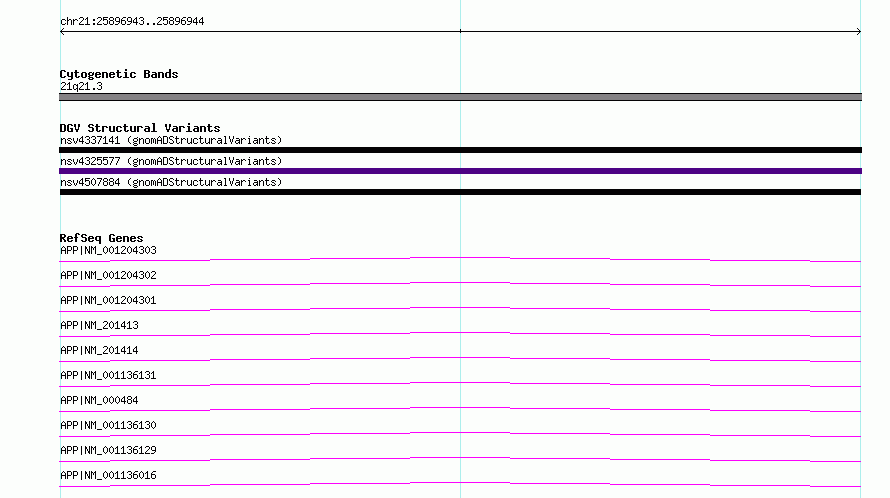Select transcript APP|NM_000484

pyautogui.click(x=99, y=400)
